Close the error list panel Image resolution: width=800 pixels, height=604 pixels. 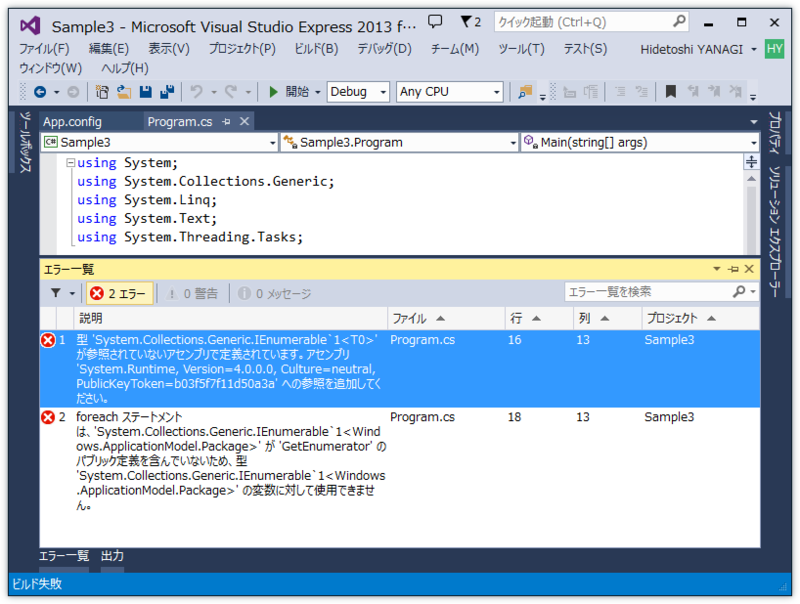[x=749, y=269]
